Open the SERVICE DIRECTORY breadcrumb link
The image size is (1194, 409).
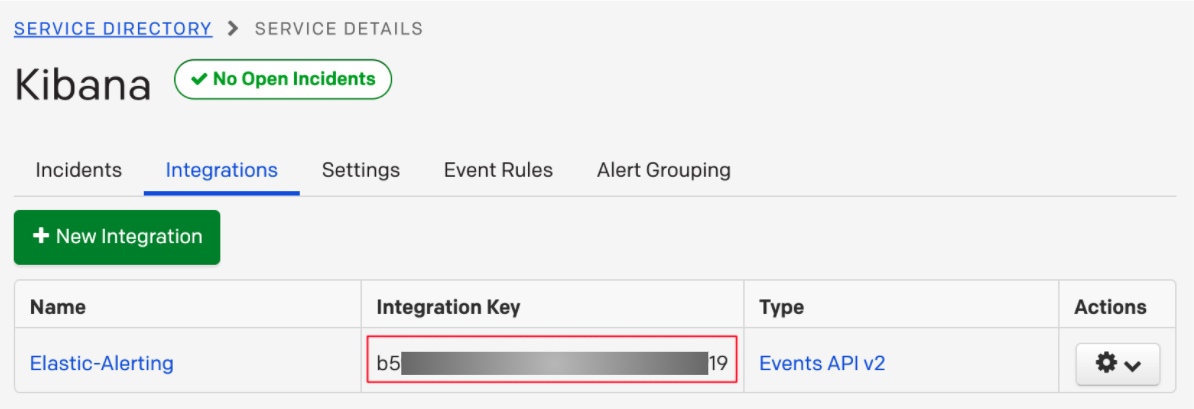pos(112,29)
